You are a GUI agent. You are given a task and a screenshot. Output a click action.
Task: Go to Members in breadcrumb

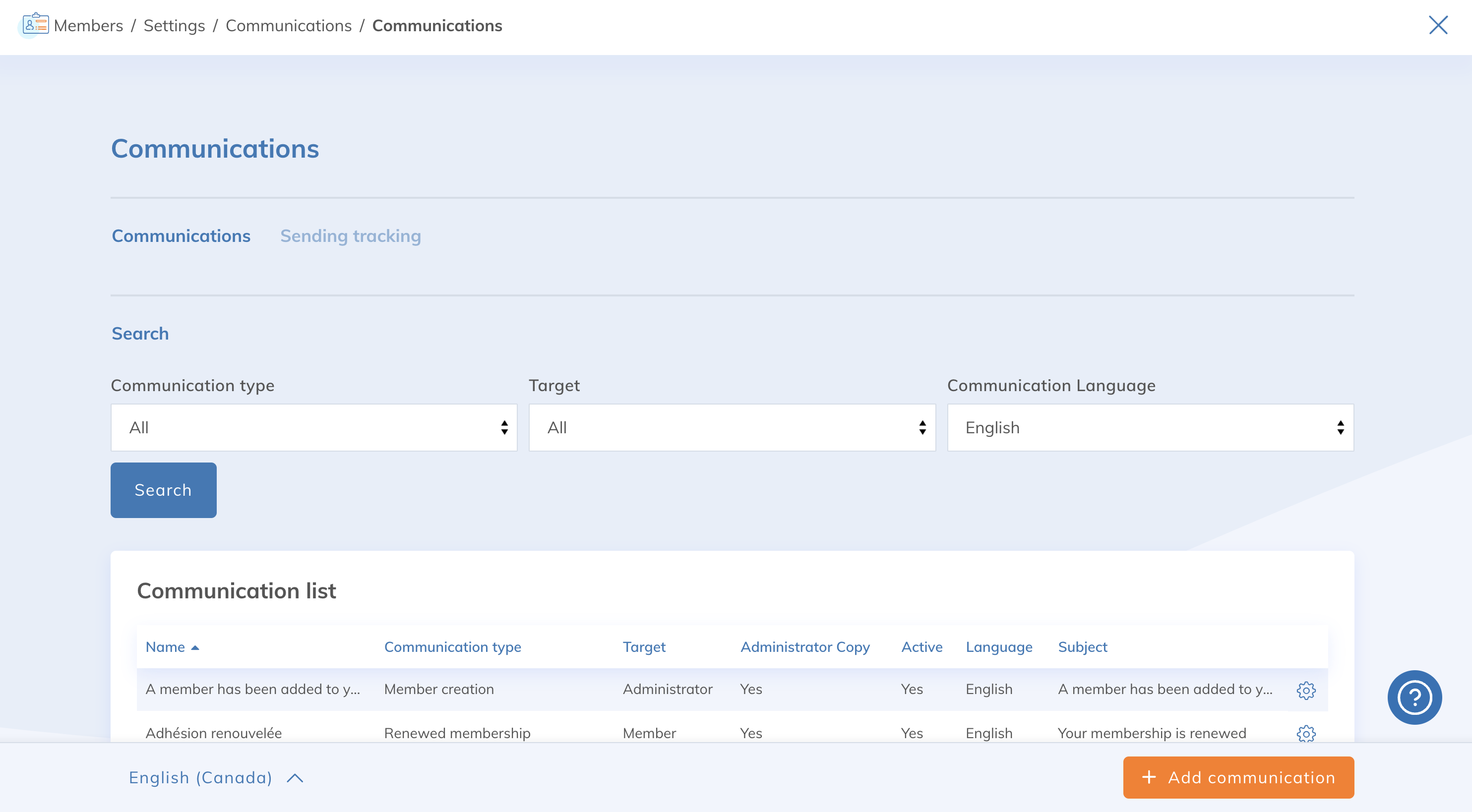click(89, 26)
